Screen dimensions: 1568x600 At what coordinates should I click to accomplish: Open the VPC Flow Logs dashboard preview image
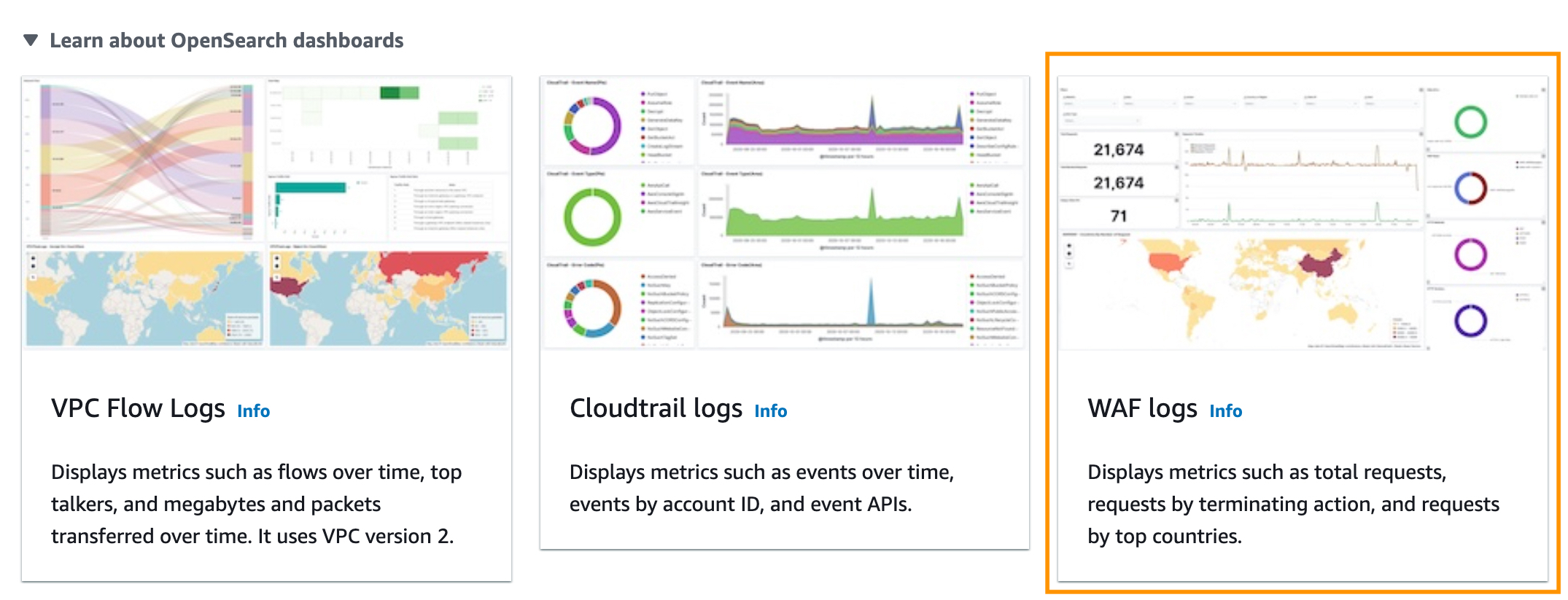tap(266, 212)
